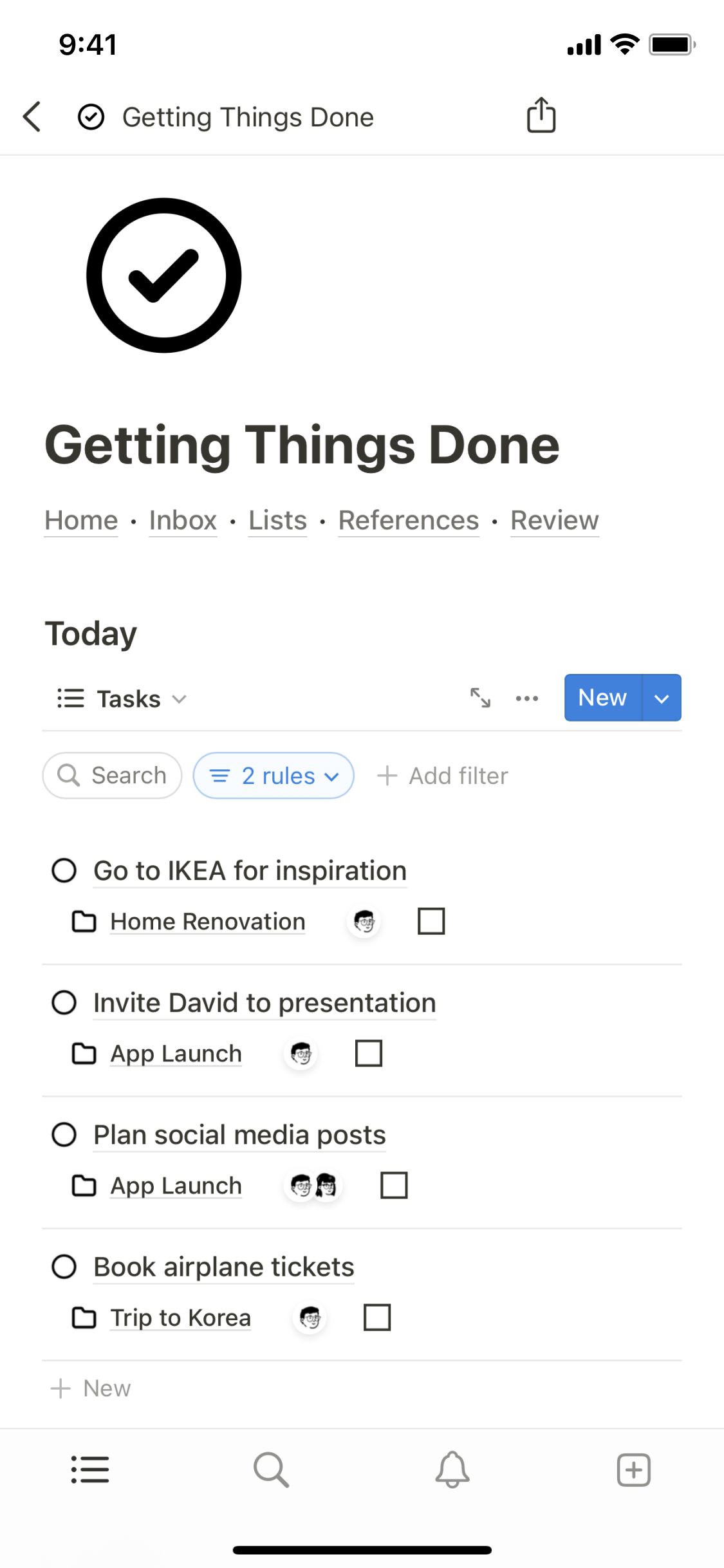Screen dimensions: 724x1568
Task: Go to the Inbox page link
Action: click(x=183, y=520)
